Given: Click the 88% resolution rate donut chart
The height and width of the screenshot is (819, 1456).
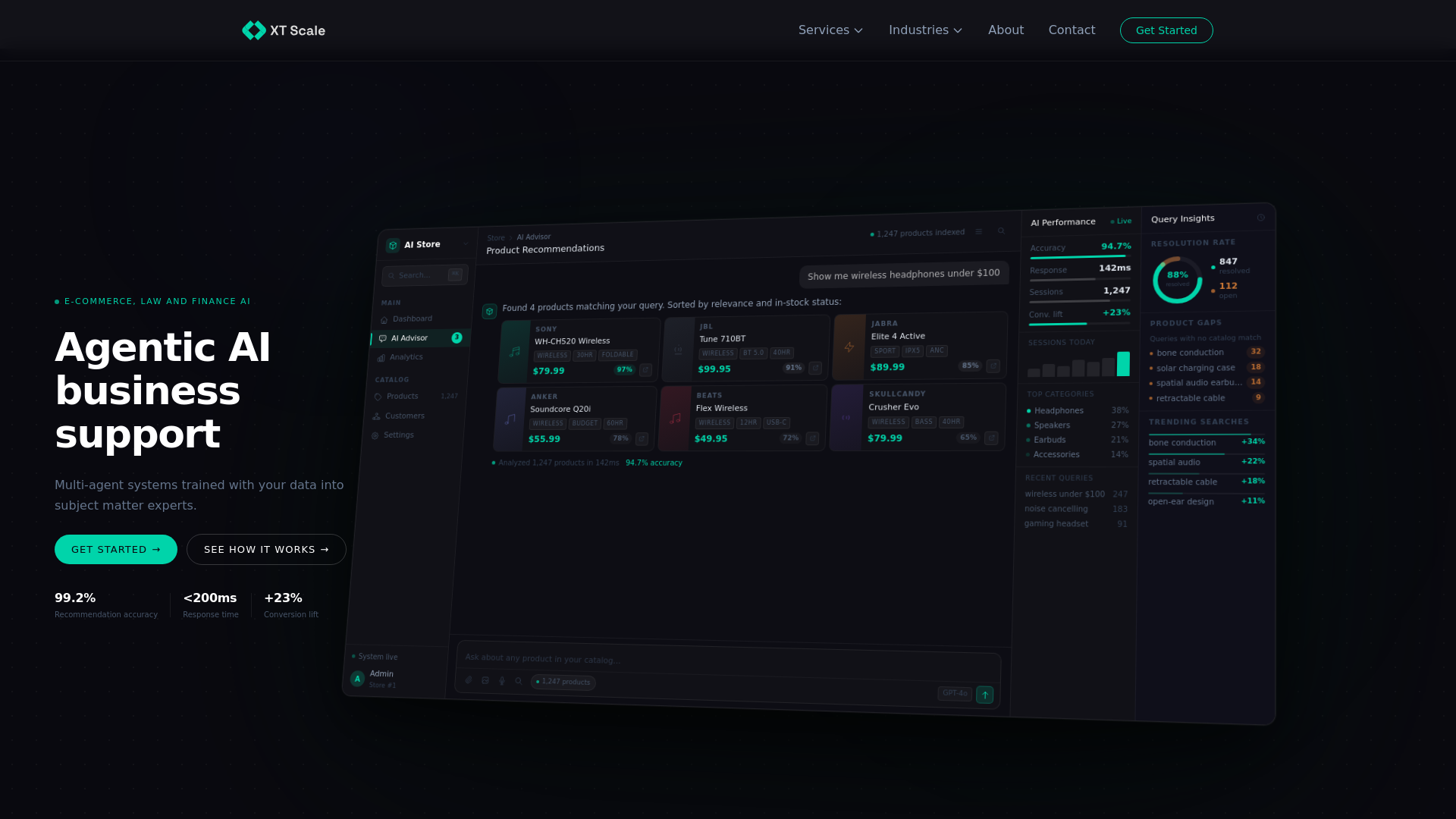Looking at the screenshot, I should click(x=1178, y=279).
